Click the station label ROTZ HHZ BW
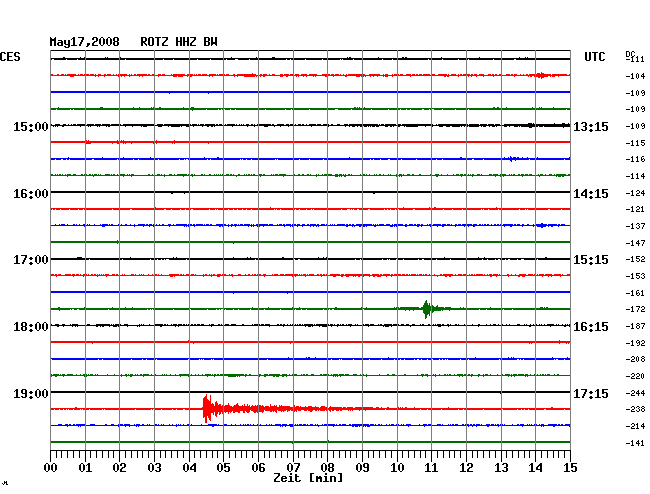The image size is (650, 494). click(x=179, y=42)
